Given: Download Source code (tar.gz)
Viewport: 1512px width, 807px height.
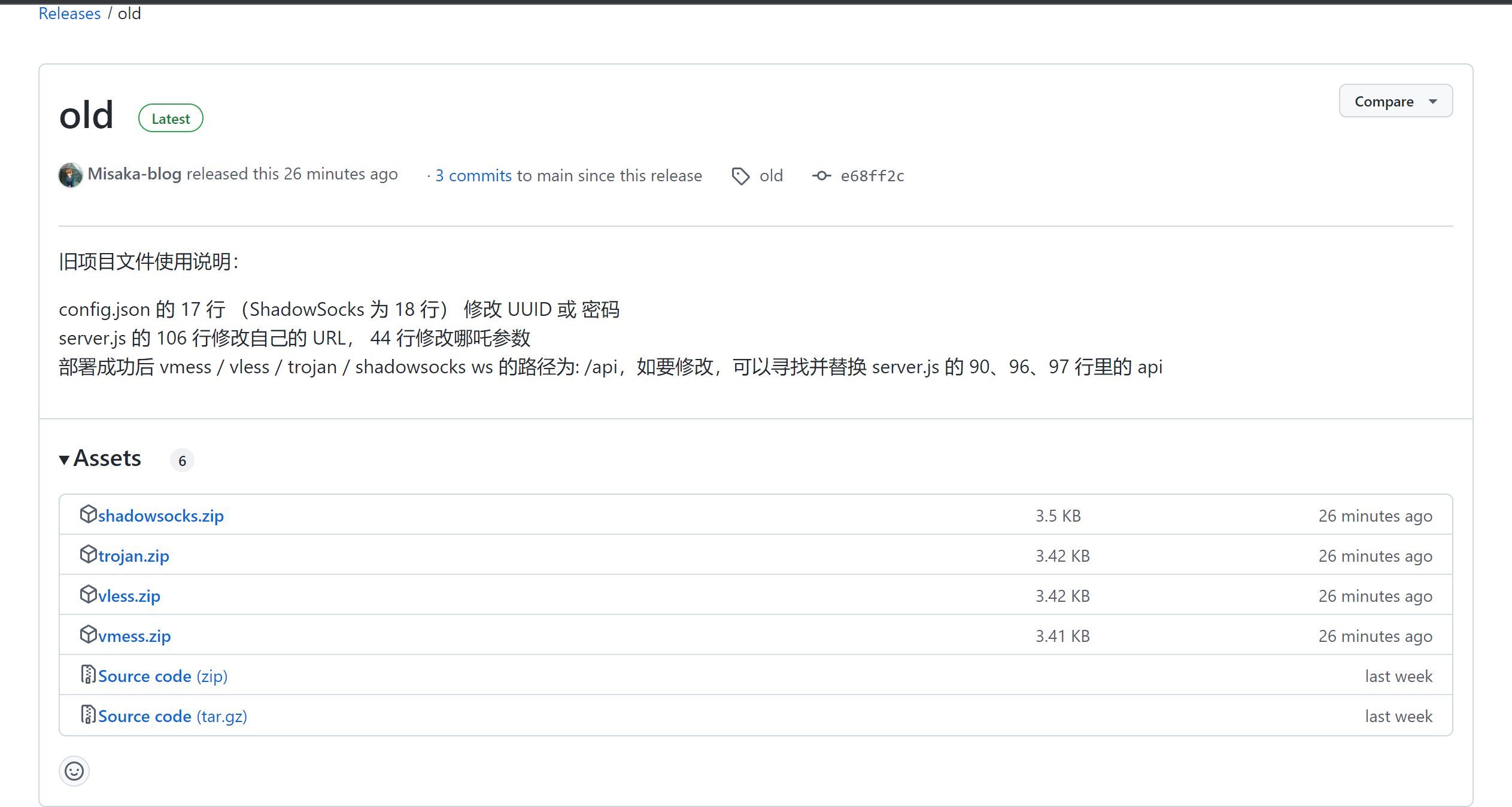Looking at the screenshot, I should 172,716.
